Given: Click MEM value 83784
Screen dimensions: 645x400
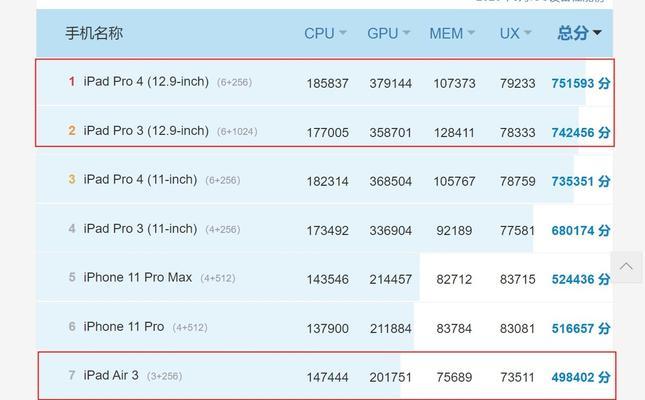Looking at the screenshot, I should click(x=454, y=328).
